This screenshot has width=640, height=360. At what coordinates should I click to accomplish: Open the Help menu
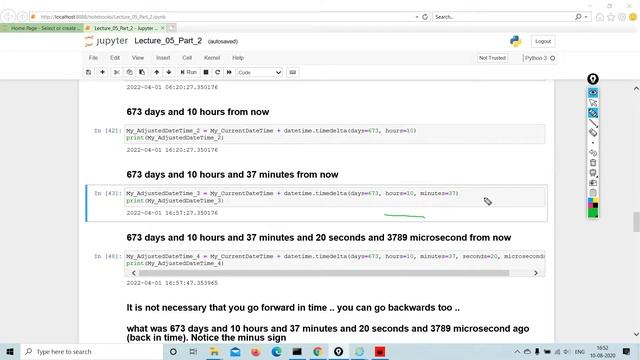(238, 58)
